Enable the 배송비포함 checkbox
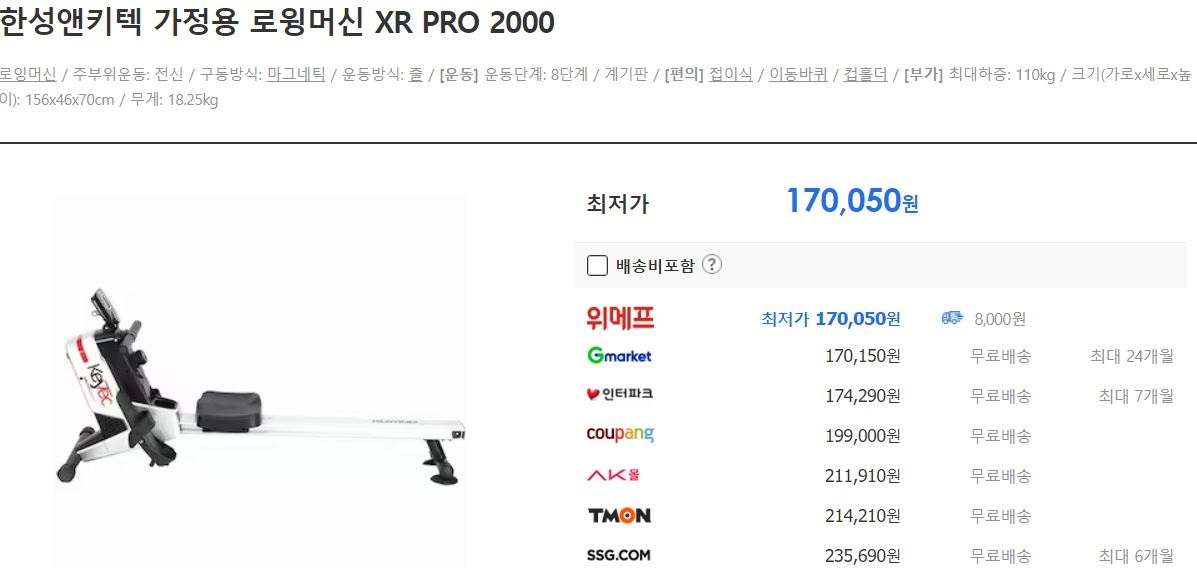1197x568 pixels. pyautogui.click(x=597, y=266)
